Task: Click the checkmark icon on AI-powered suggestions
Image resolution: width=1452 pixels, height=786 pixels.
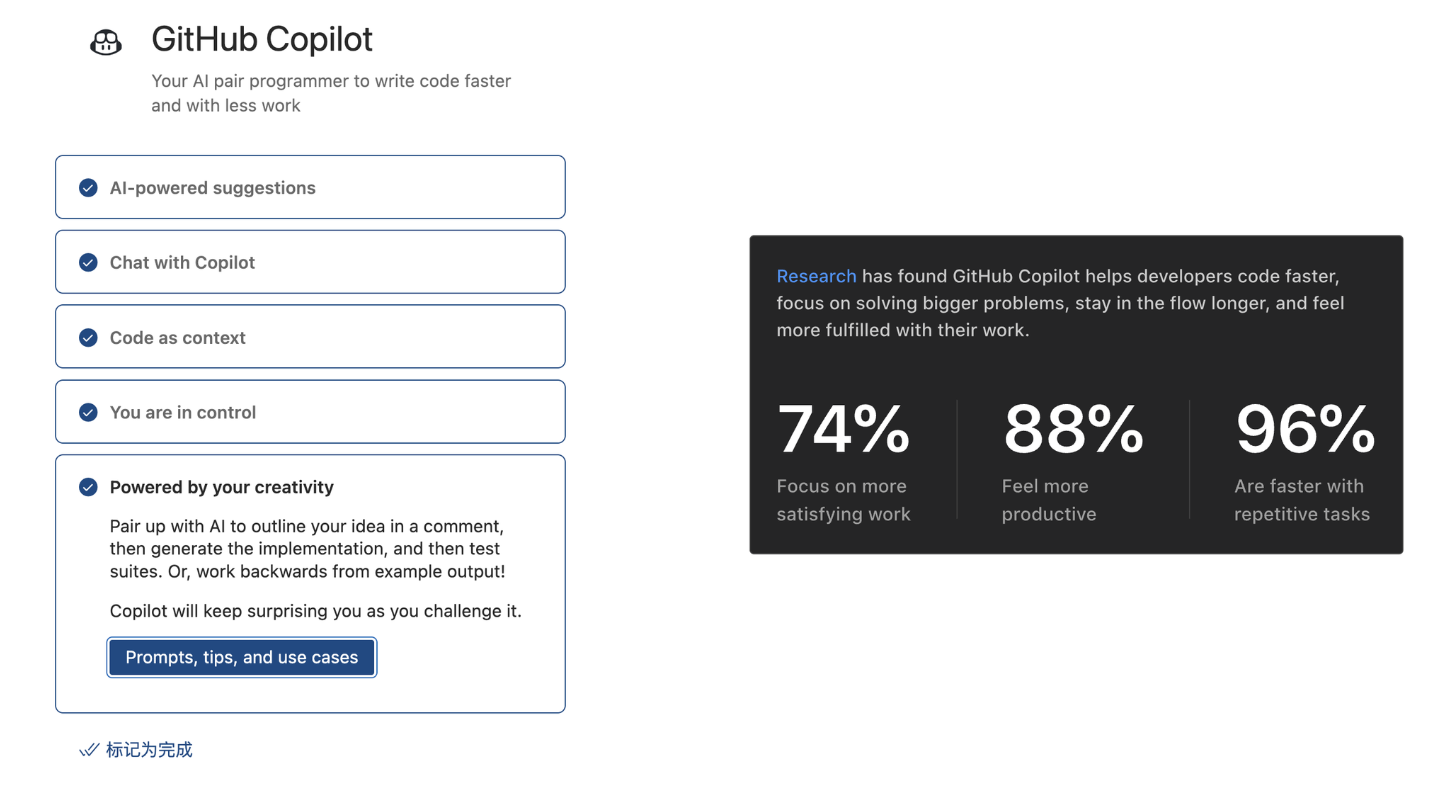Action: click(x=88, y=187)
